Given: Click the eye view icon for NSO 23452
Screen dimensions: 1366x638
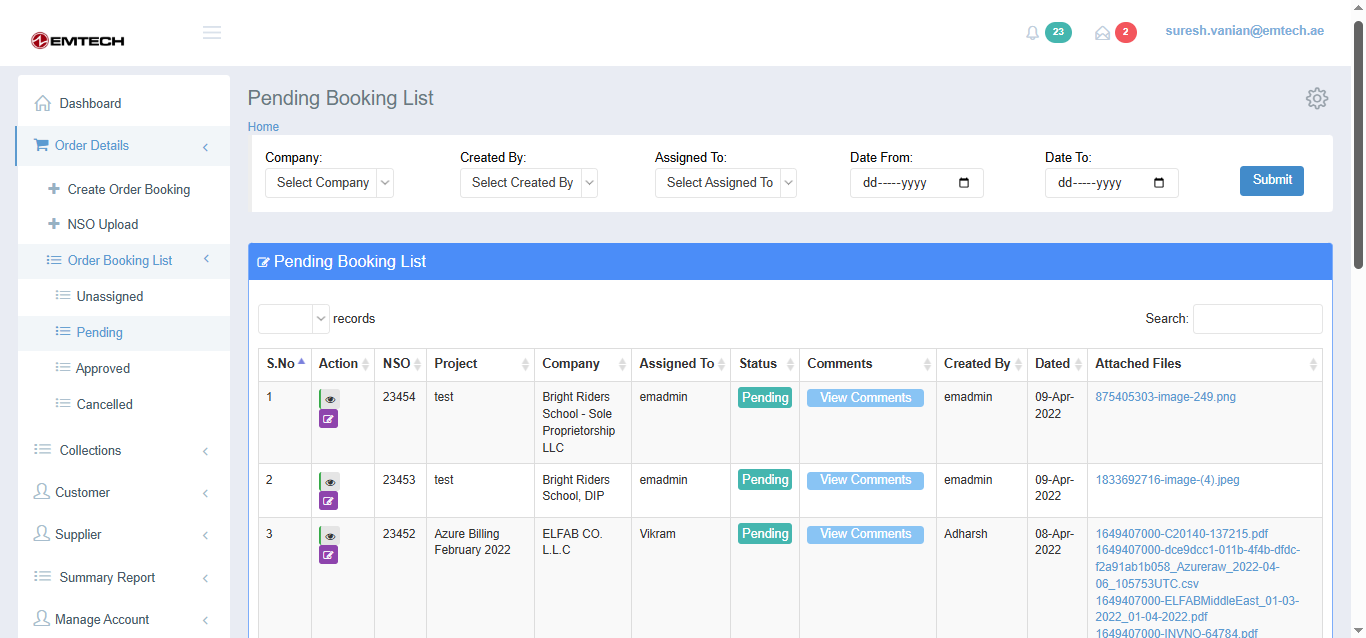Looking at the screenshot, I should pyautogui.click(x=329, y=536).
